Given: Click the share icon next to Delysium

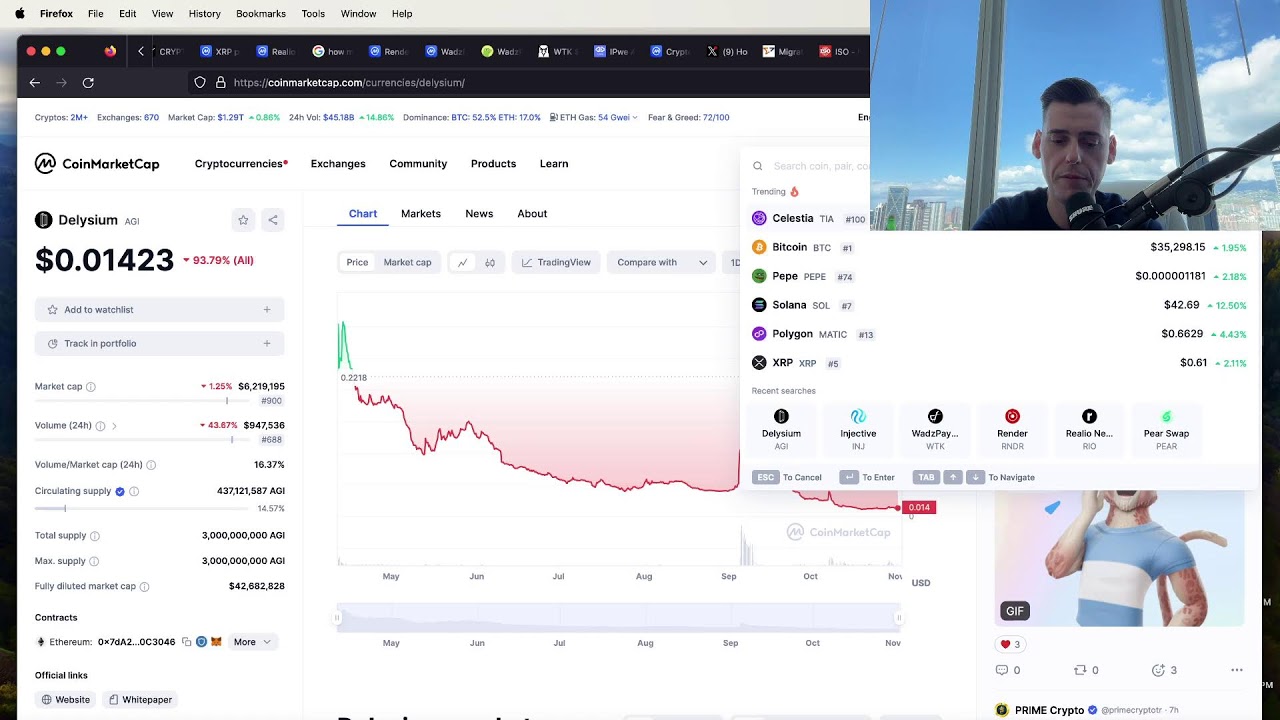Looking at the screenshot, I should pos(273,220).
